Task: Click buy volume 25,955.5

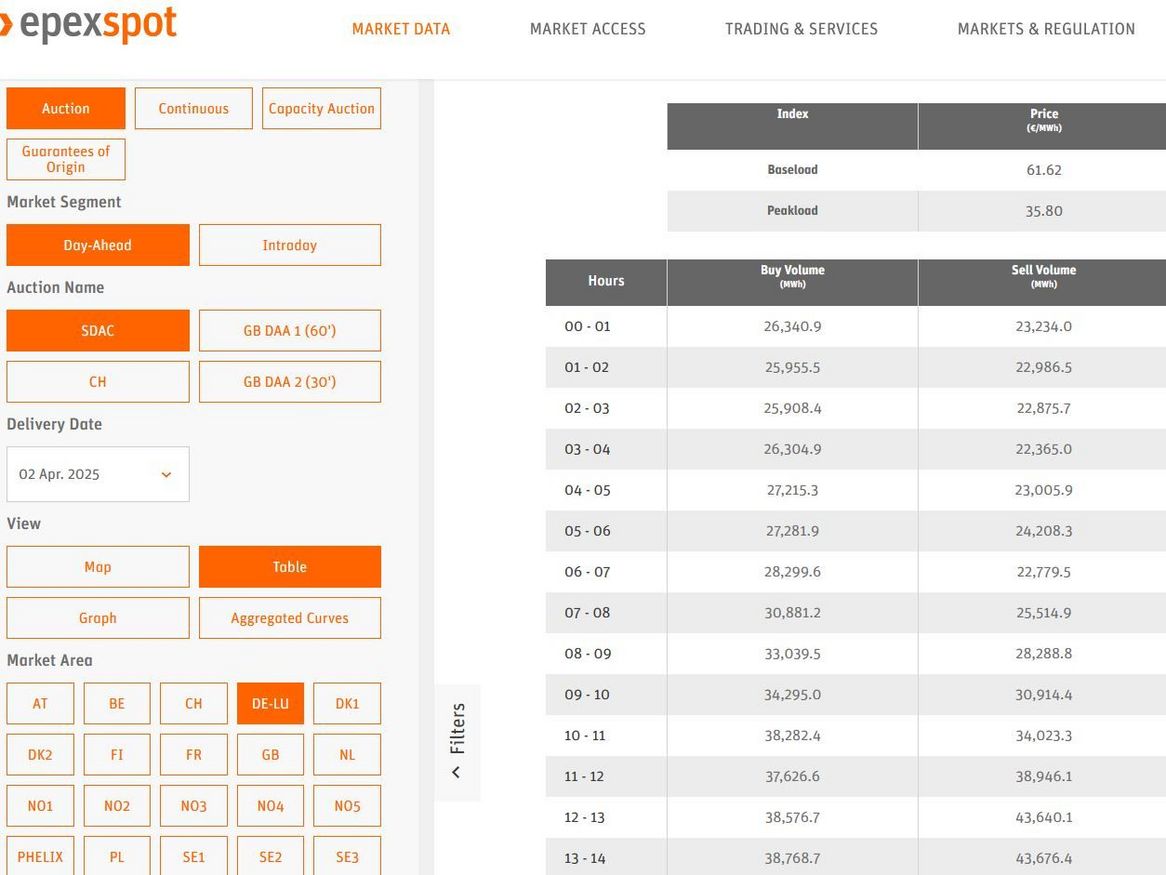Action: [x=793, y=367]
